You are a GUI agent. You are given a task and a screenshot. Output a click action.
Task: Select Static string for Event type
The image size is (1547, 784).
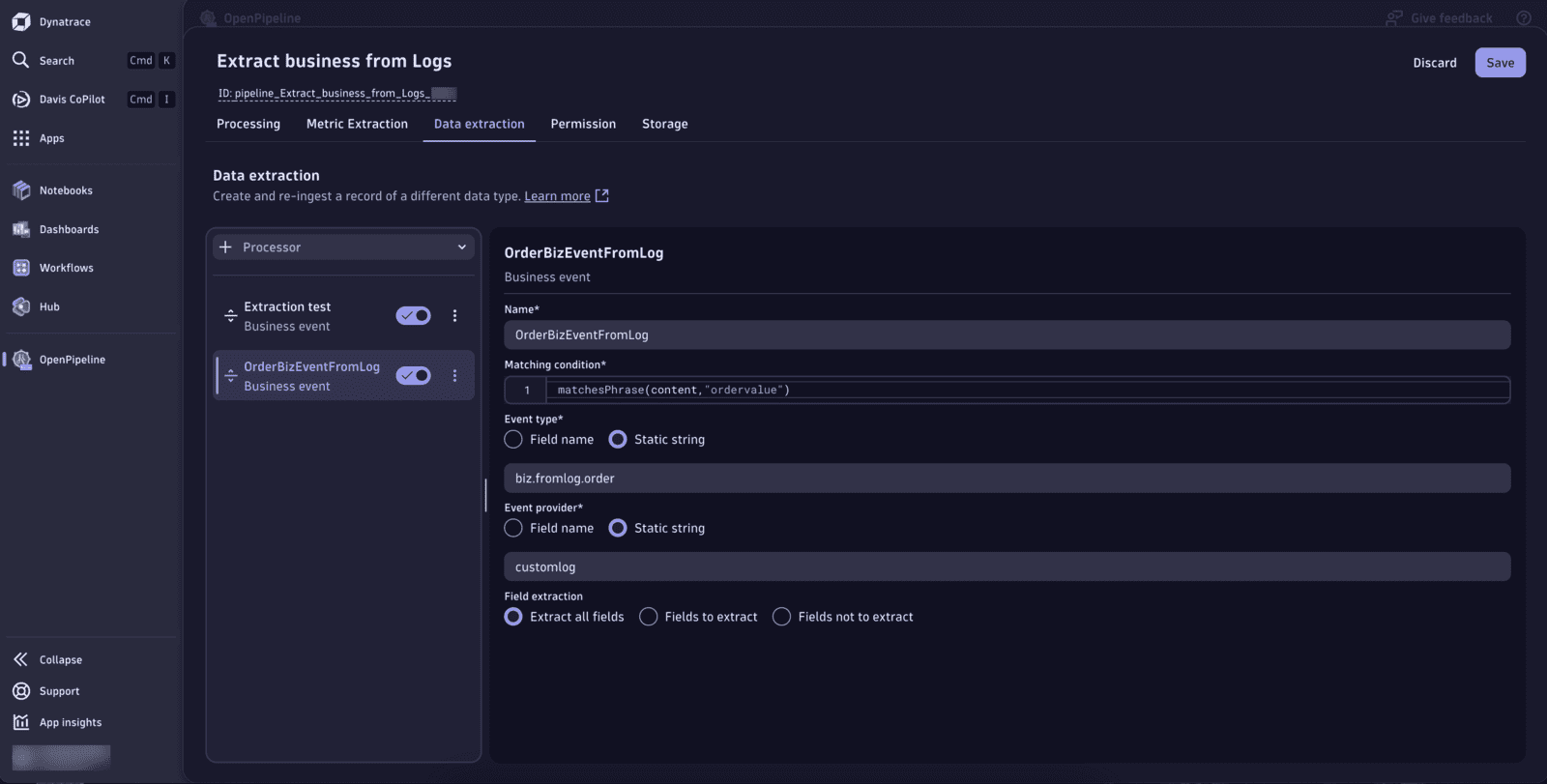(618, 439)
